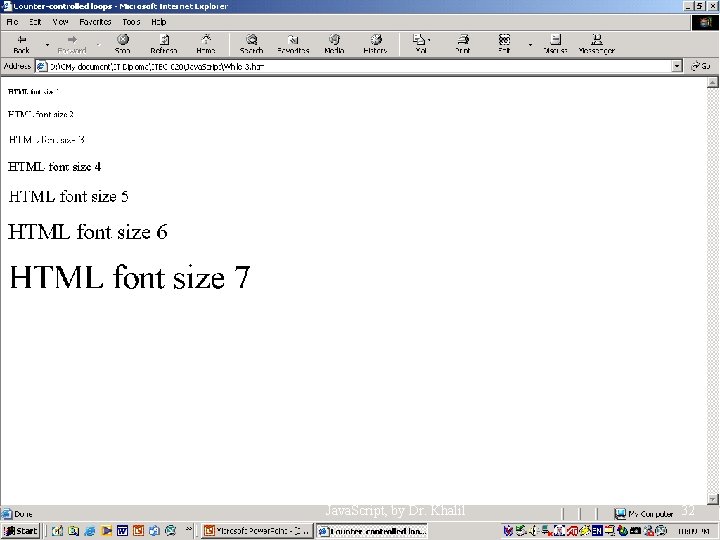Expand quick launch overflow chevron
Image resolution: width=720 pixels, height=540 pixels.
click(189, 529)
